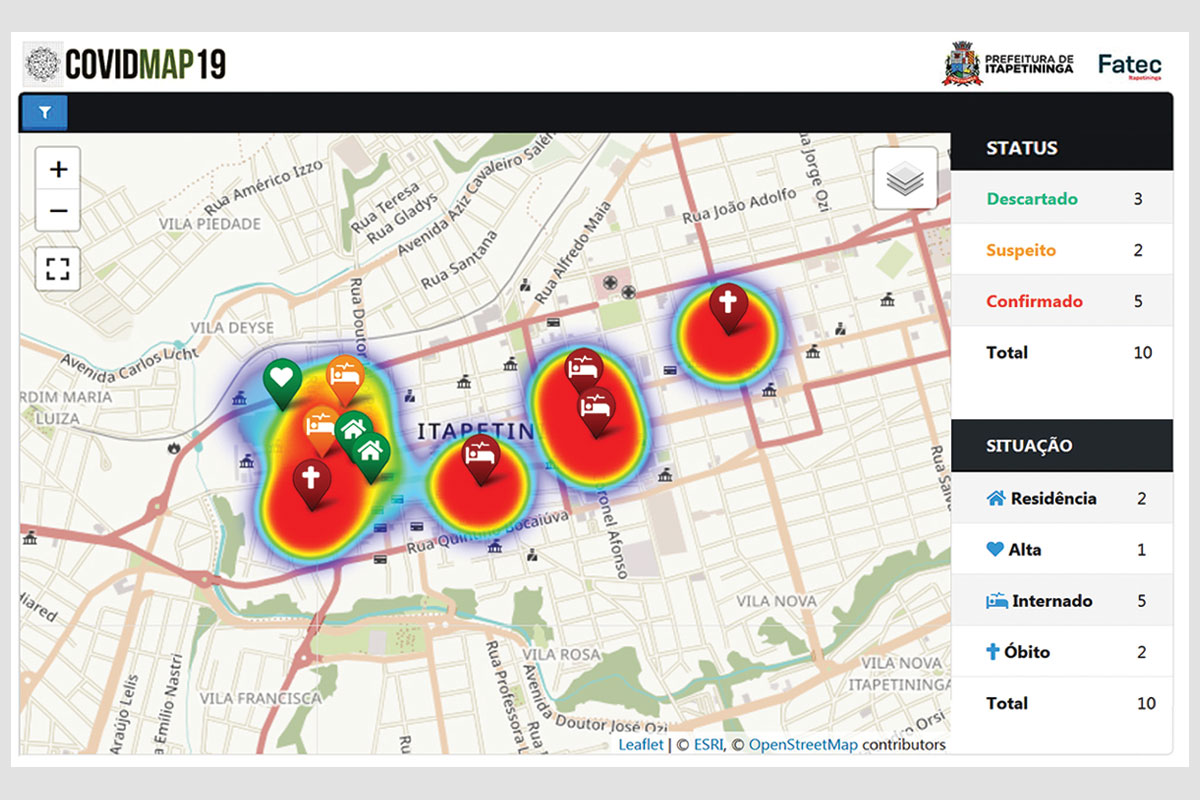Open the blue filter funnel button
Screen dimensions: 1200x800
tap(44, 113)
